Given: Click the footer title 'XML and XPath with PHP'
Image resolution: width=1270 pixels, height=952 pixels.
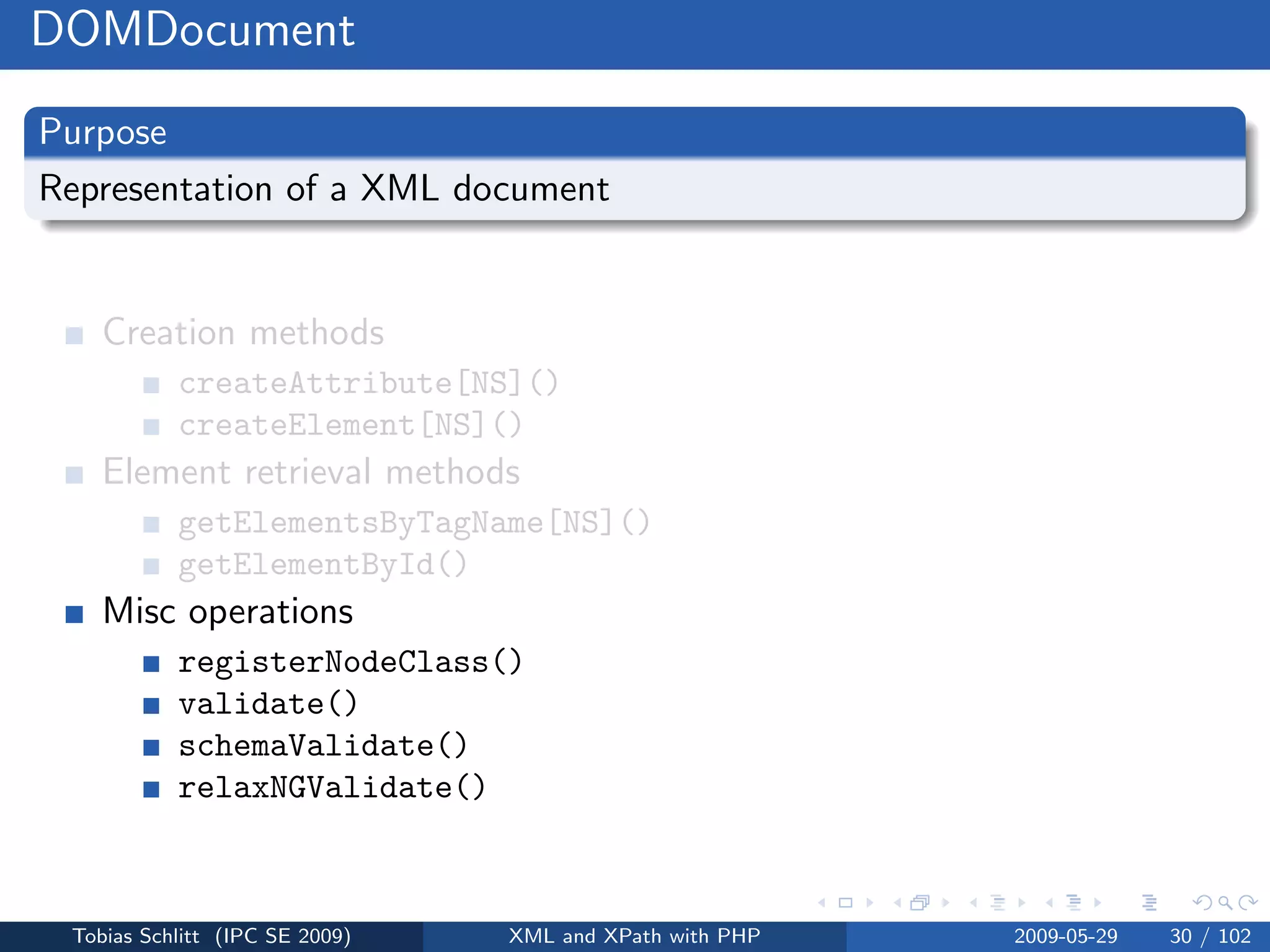Looking at the screenshot, I should (x=634, y=936).
